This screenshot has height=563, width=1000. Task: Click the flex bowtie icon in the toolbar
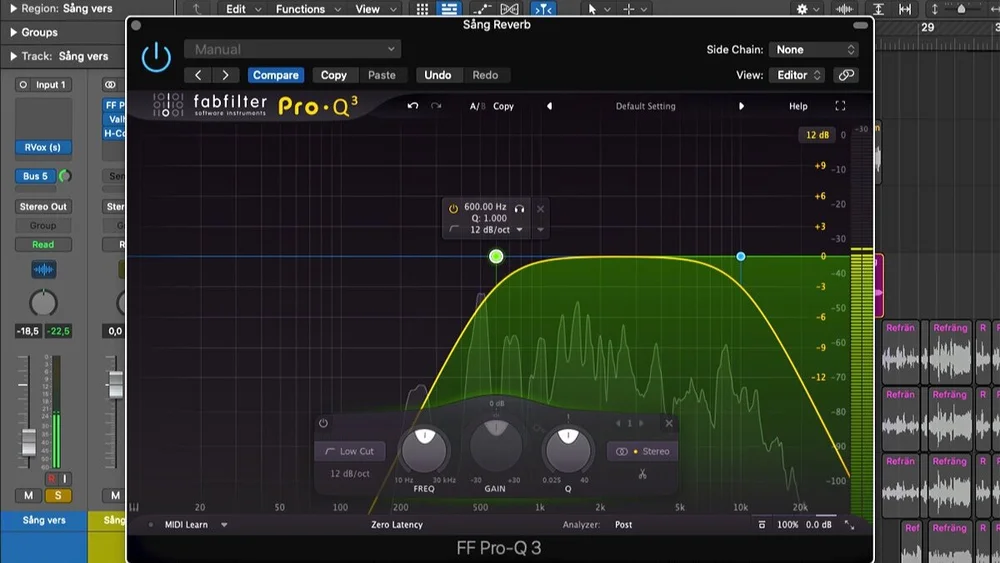[510, 9]
